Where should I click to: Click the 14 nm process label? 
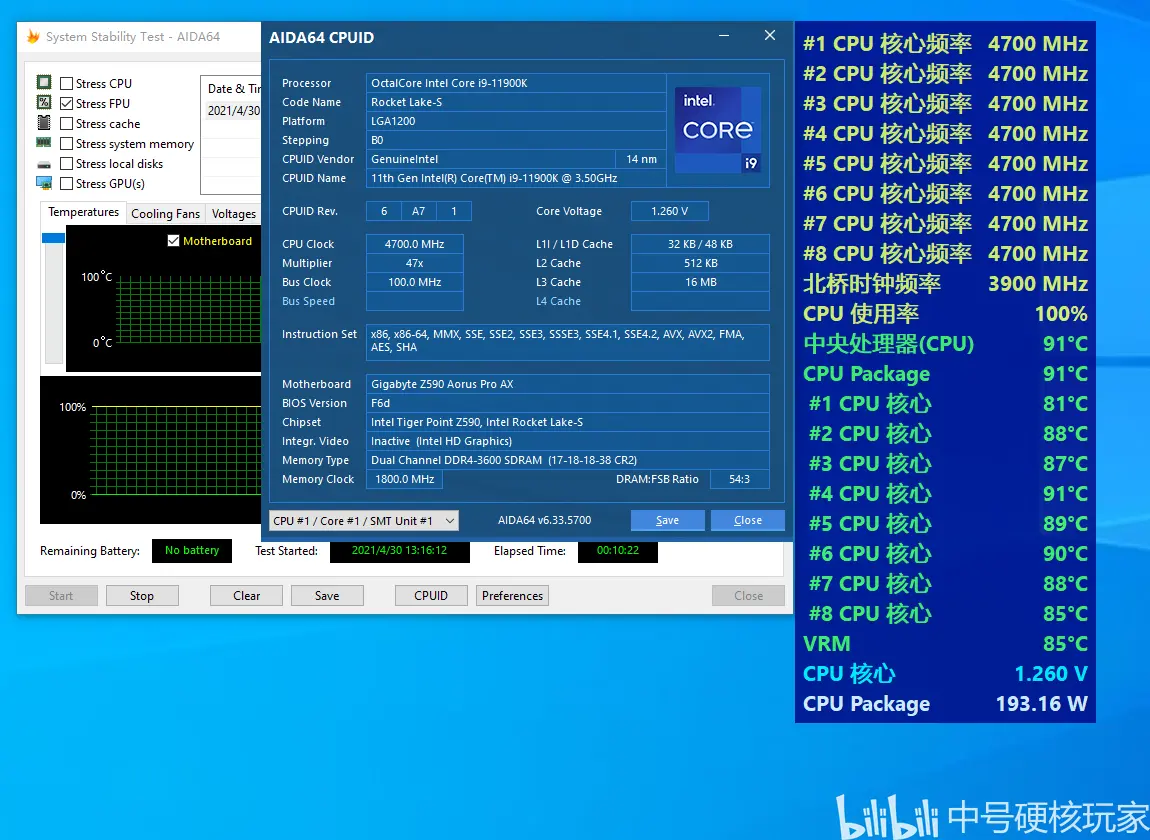click(641, 159)
